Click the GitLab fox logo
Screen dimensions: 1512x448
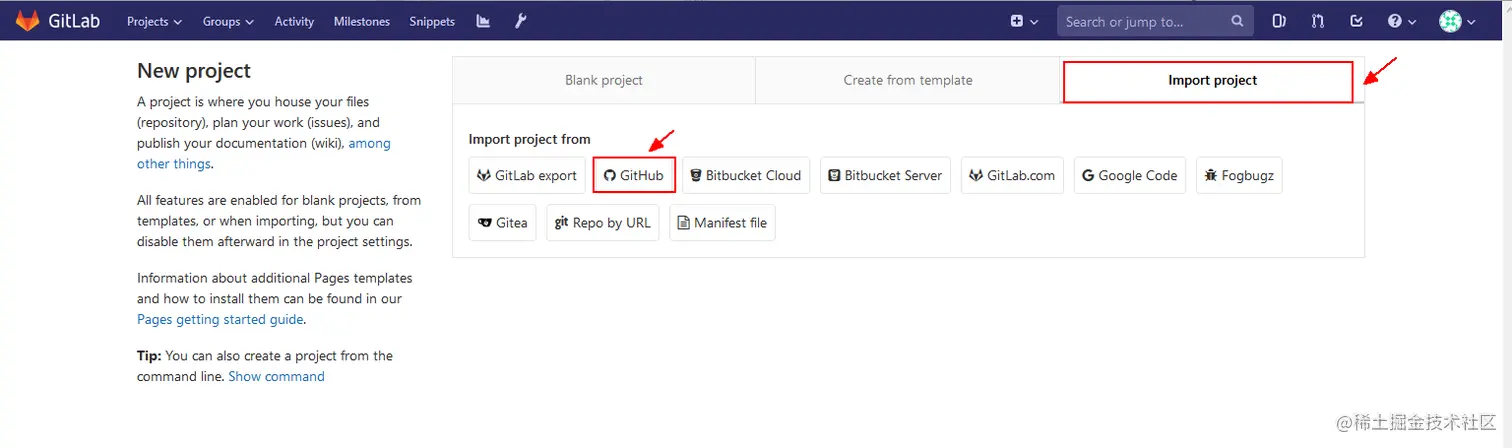click(x=27, y=20)
